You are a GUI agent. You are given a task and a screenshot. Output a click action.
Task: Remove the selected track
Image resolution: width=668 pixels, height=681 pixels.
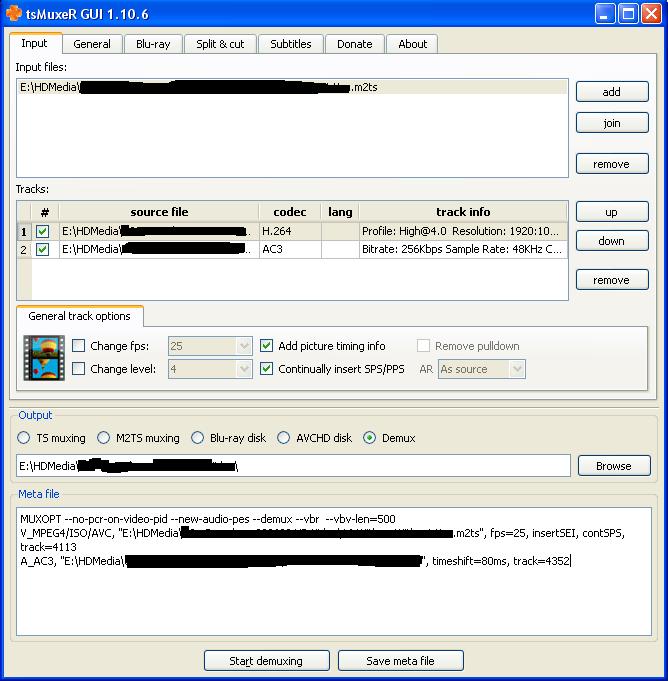(x=612, y=280)
